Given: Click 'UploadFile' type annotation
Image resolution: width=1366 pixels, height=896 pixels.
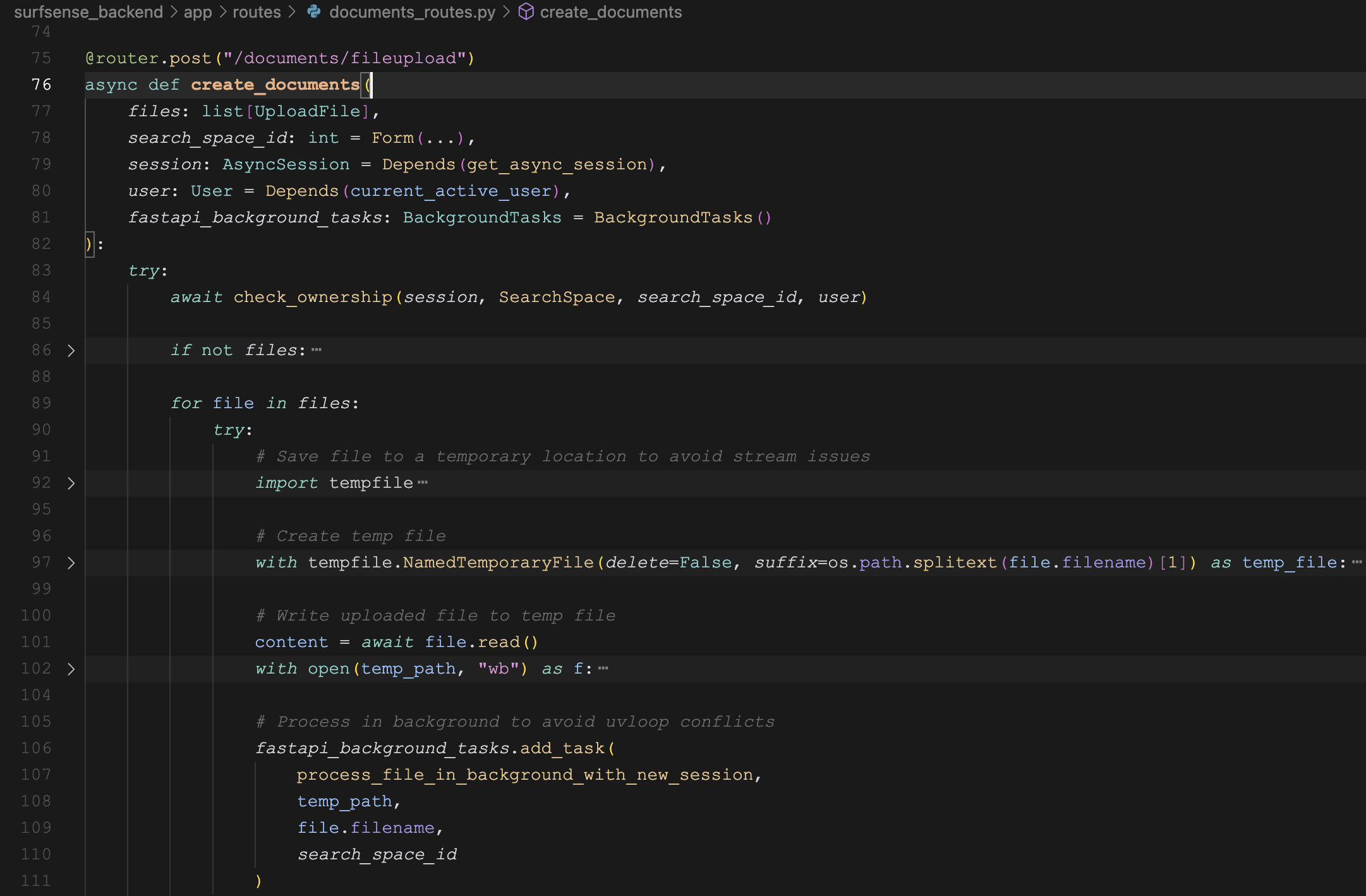Looking at the screenshot, I should 307,111.
